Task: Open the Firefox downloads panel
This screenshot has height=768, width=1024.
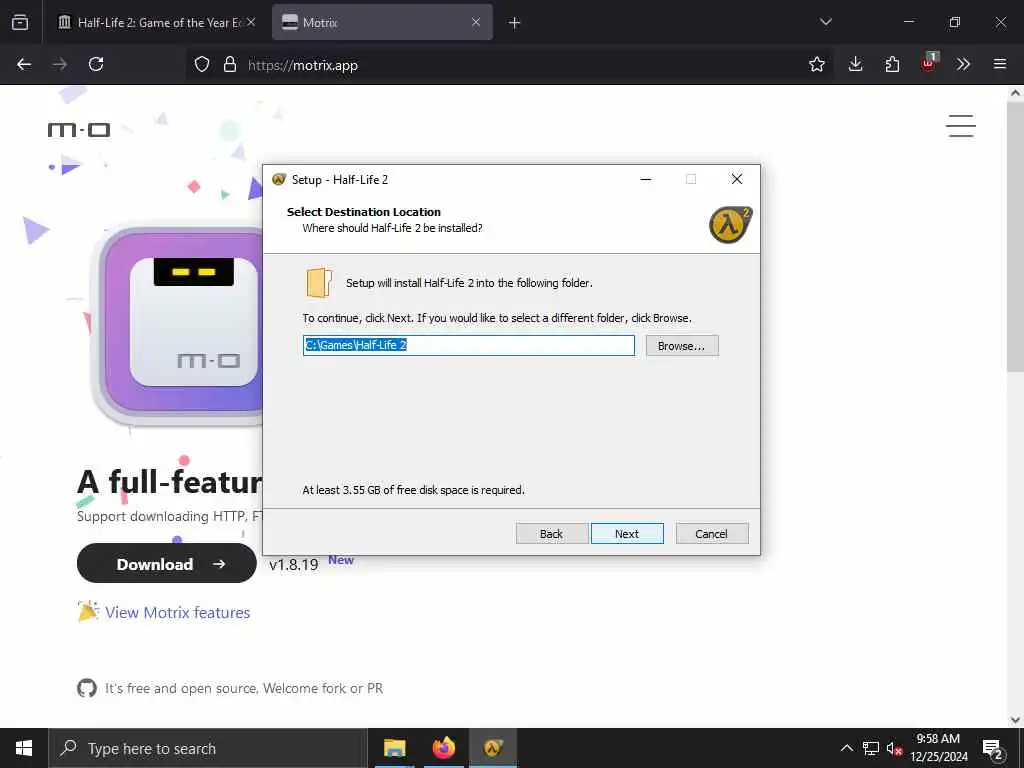Action: click(856, 64)
